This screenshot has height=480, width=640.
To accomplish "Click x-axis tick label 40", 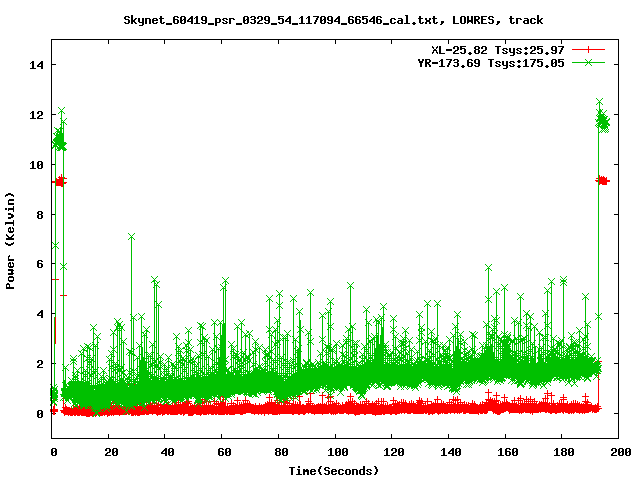I will point(167,452).
